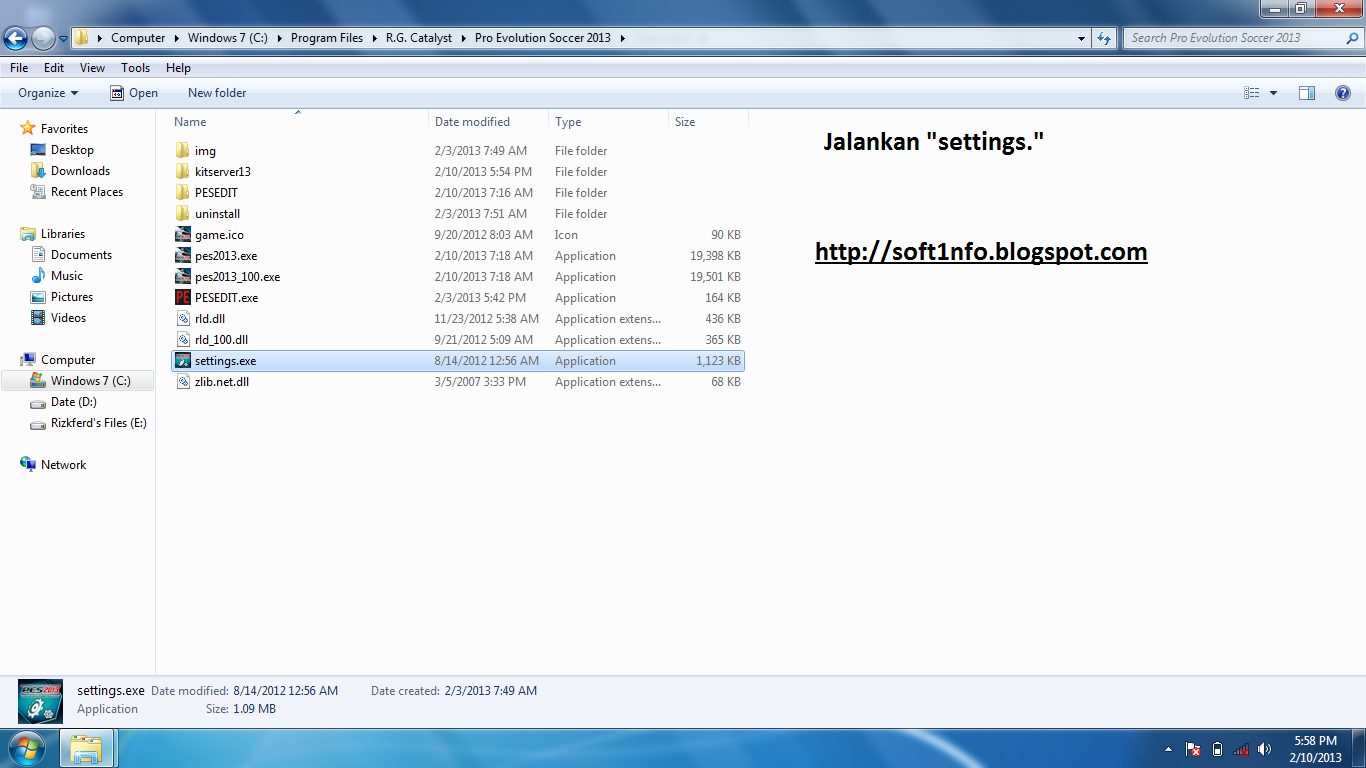Open the File menu
The width and height of the screenshot is (1366, 768).
tap(19, 68)
